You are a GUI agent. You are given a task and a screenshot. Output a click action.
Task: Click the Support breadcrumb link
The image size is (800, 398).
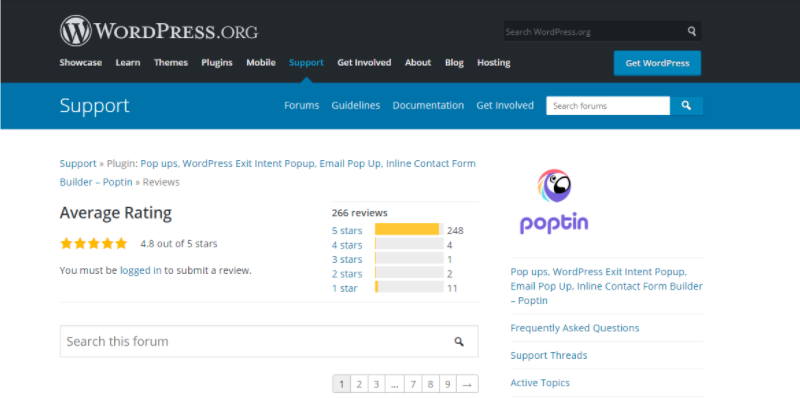tap(78, 164)
